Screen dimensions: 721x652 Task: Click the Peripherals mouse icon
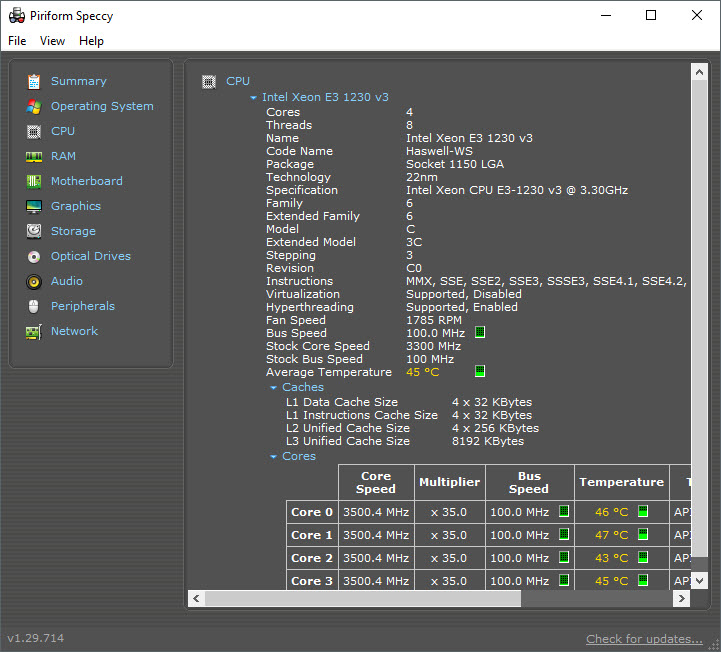point(34,306)
